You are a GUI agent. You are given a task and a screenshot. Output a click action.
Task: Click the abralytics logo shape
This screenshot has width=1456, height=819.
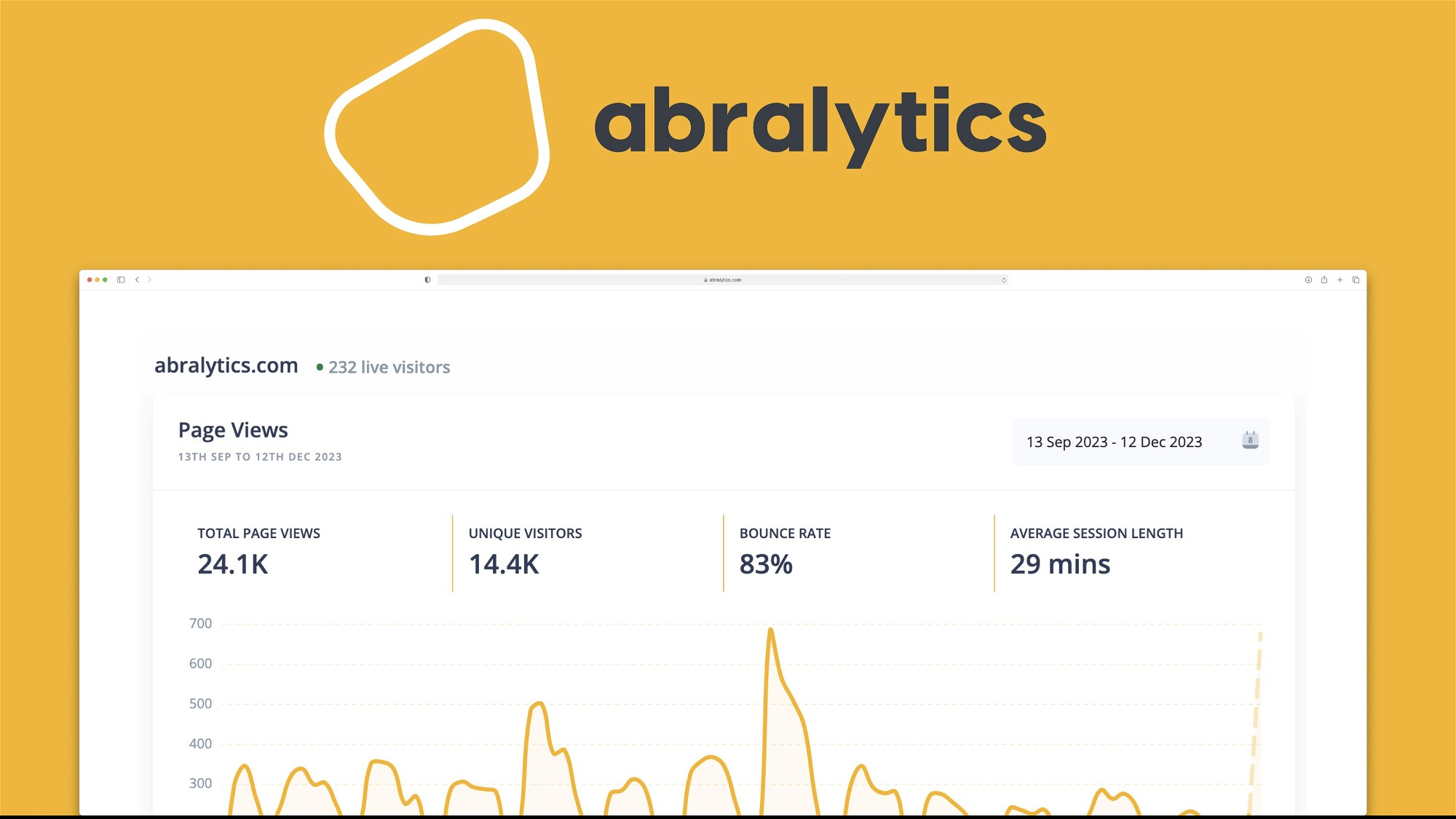click(x=437, y=127)
